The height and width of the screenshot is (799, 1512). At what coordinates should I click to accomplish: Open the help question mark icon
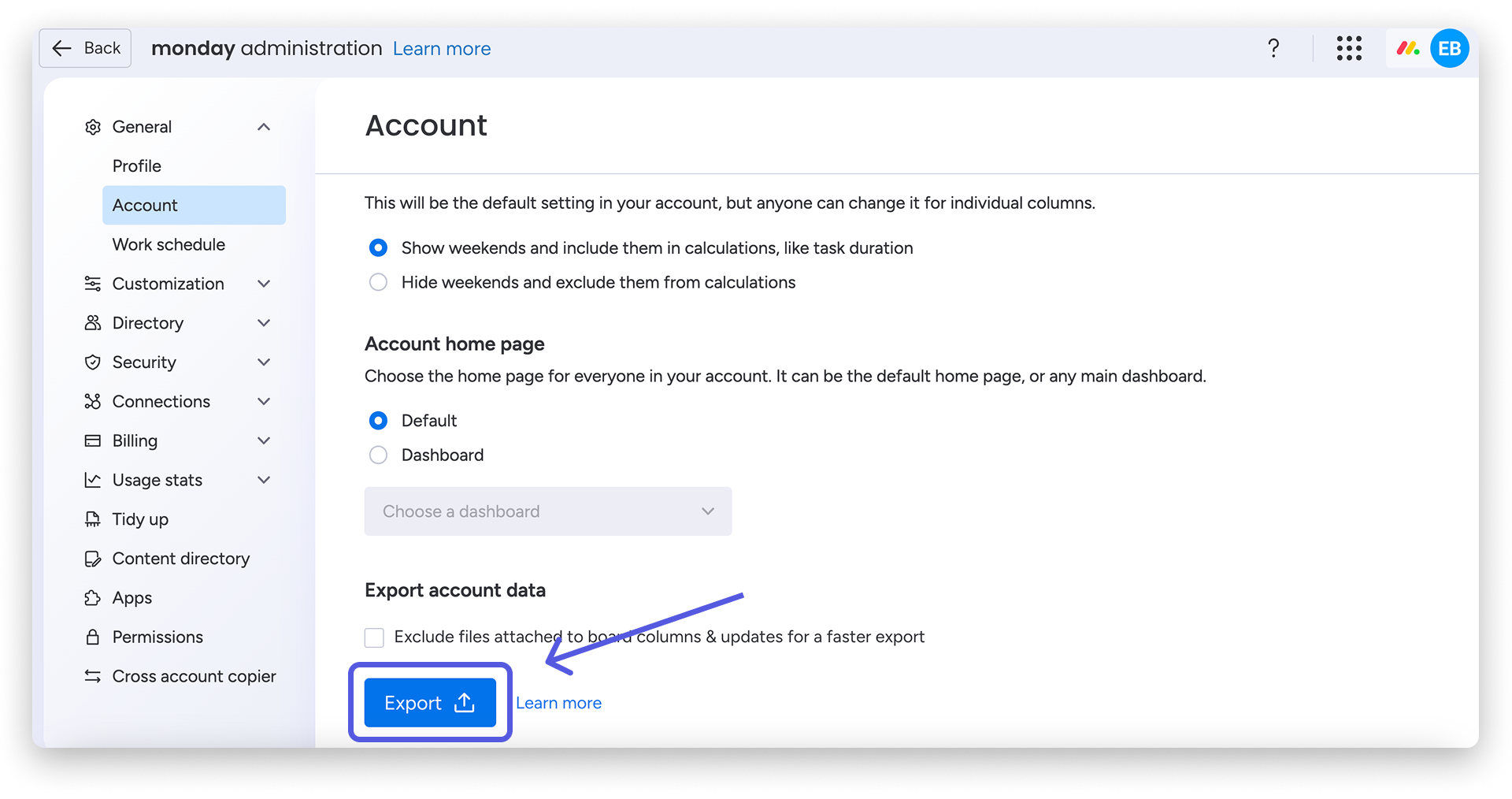pyautogui.click(x=1273, y=48)
